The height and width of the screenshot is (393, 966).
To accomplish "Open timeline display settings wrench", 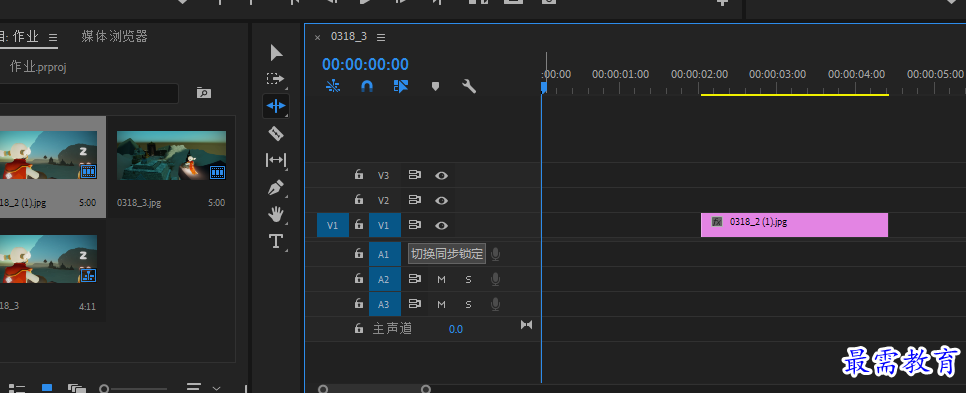I will click(x=469, y=86).
